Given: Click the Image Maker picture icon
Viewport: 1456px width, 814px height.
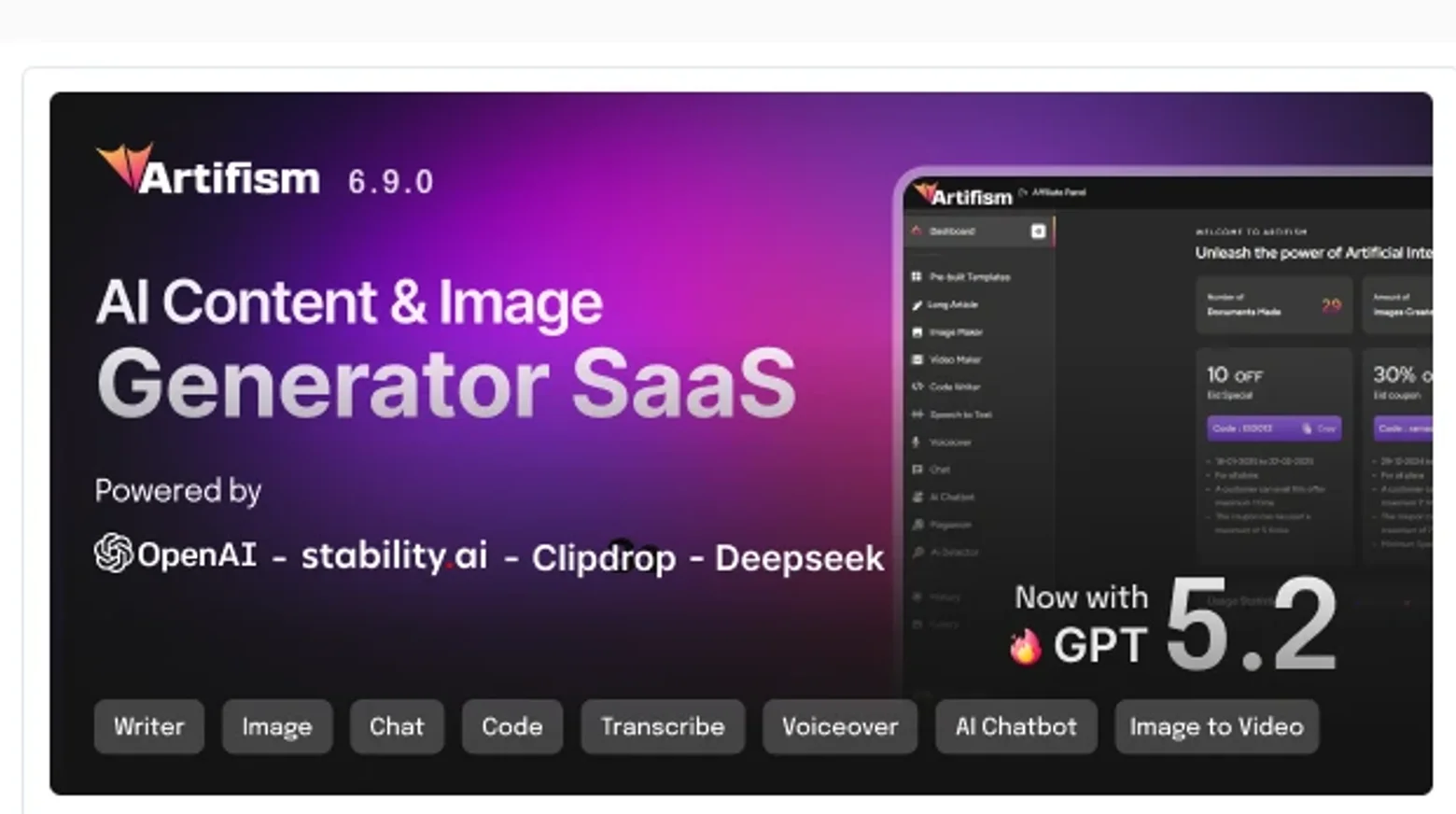Looking at the screenshot, I should click(x=917, y=331).
